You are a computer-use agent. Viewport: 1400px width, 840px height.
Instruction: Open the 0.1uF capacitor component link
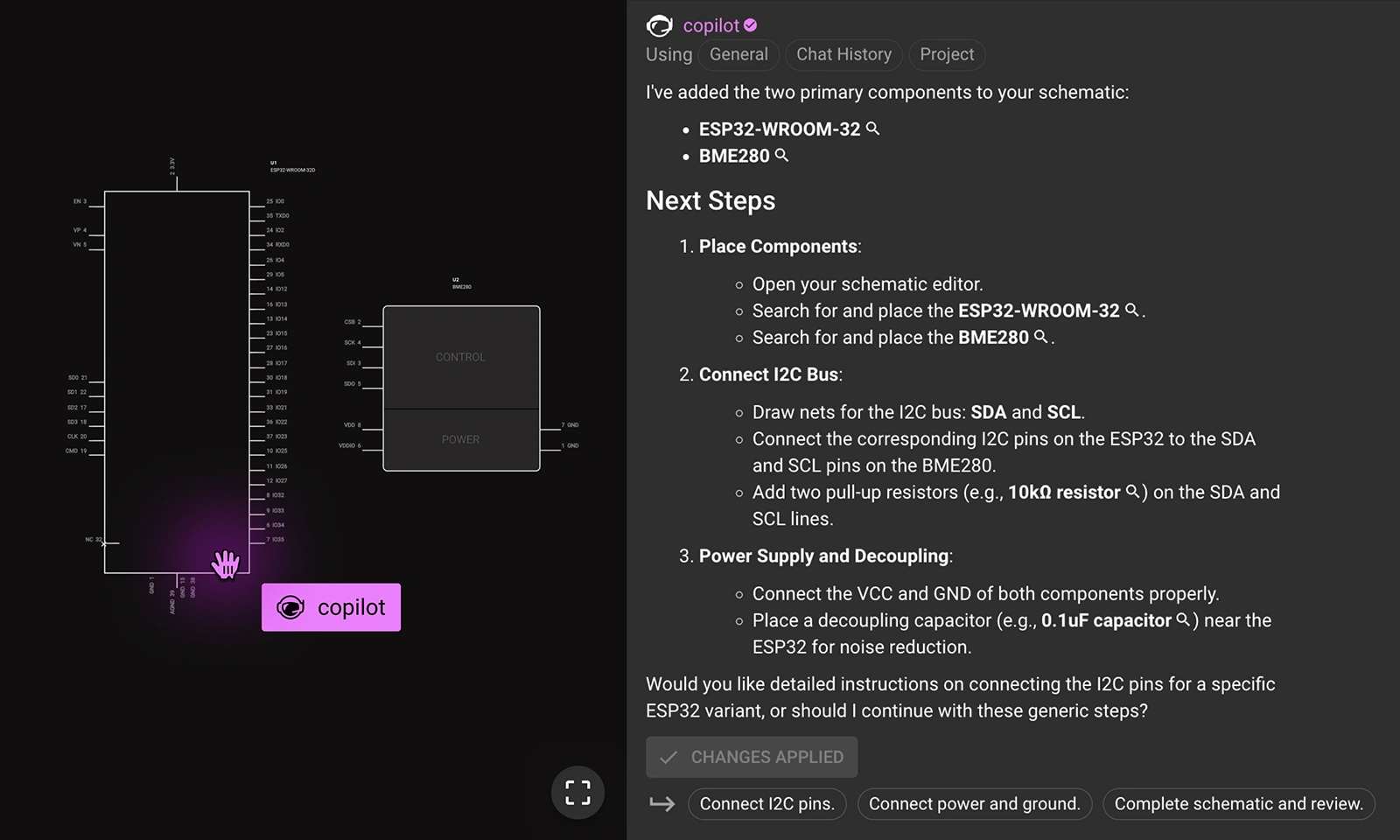1106,620
